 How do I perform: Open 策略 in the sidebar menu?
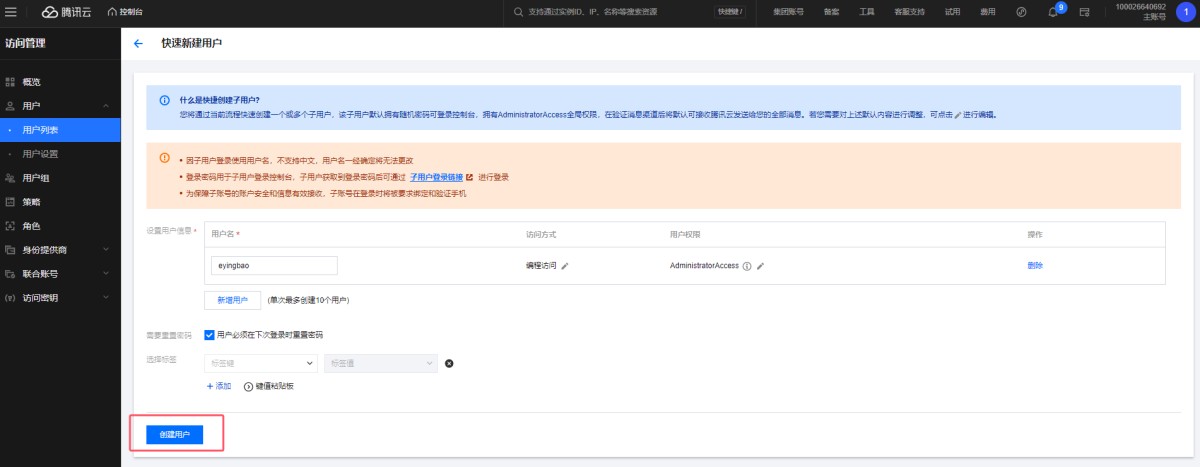coord(31,201)
